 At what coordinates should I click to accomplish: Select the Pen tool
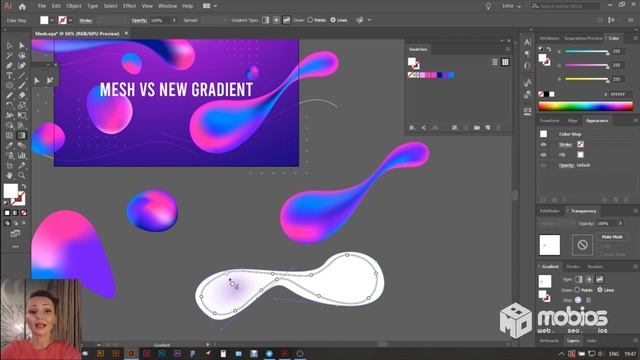click(9, 66)
